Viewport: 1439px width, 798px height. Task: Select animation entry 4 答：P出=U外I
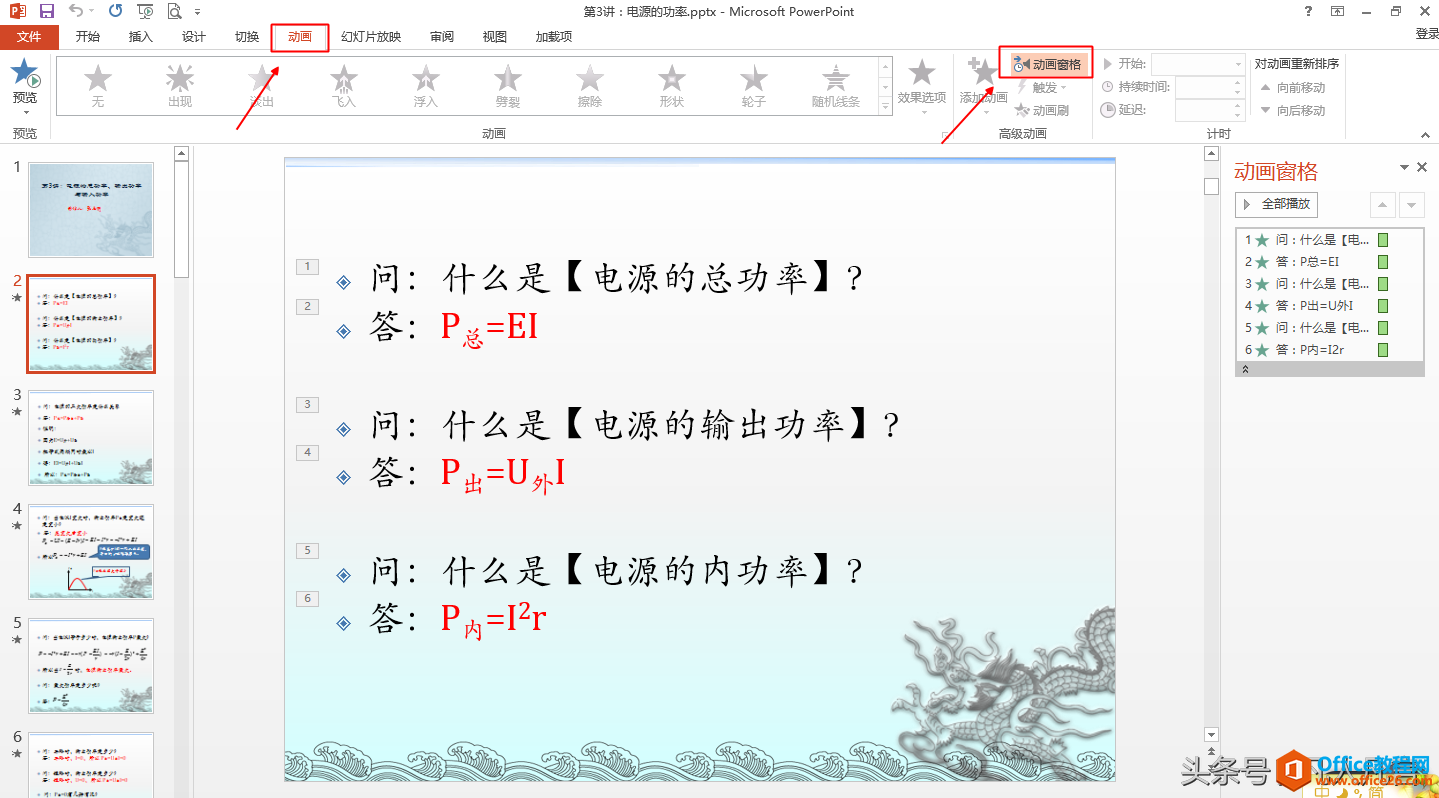(1329, 306)
